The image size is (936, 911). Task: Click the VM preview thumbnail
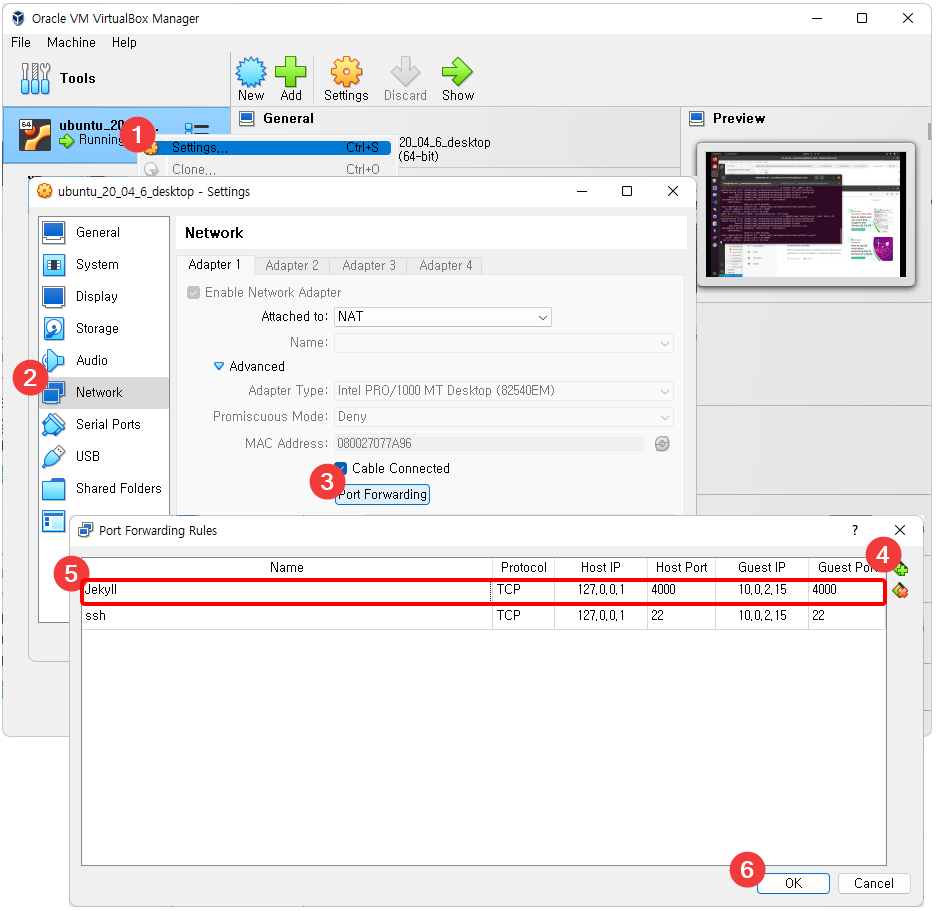point(806,214)
